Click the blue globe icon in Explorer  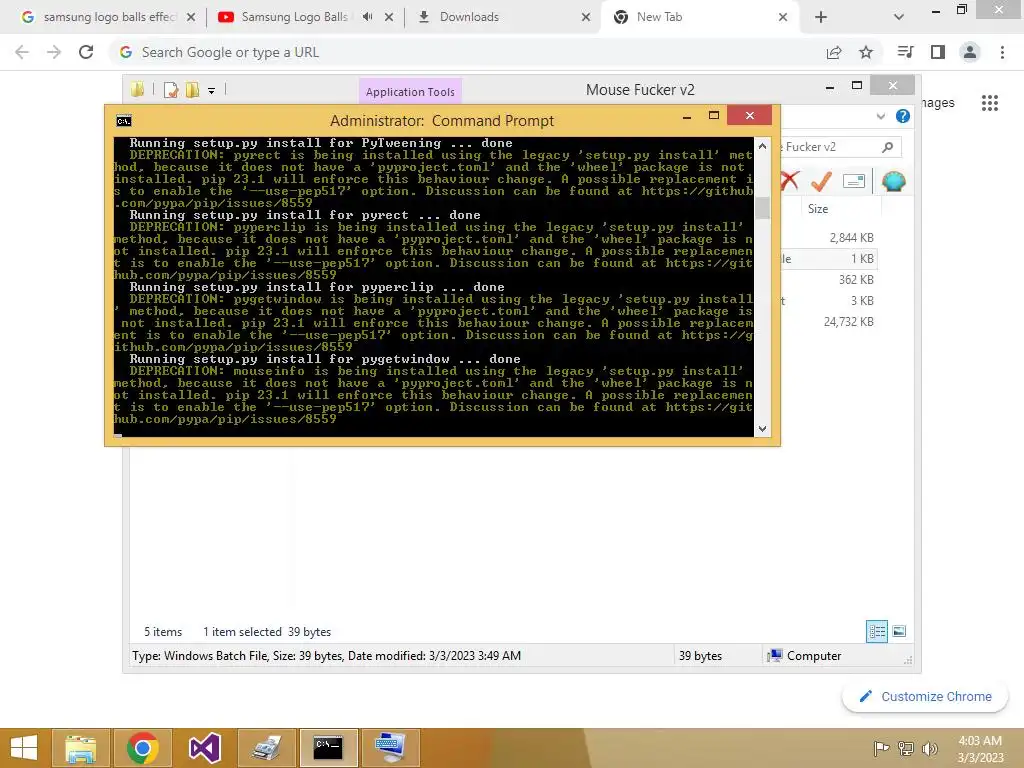click(x=893, y=181)
